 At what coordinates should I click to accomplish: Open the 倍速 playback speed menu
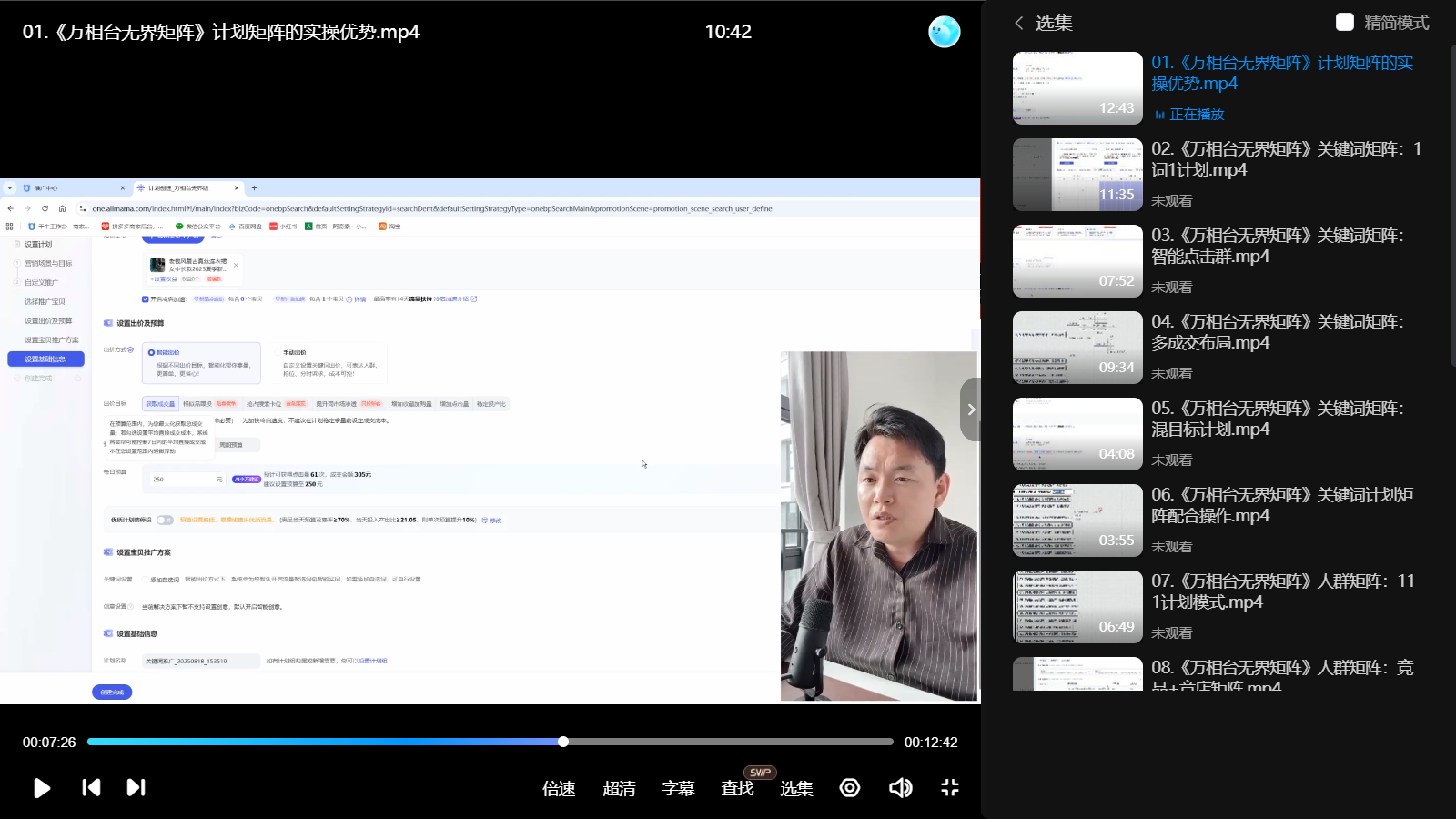pos(559,789)
